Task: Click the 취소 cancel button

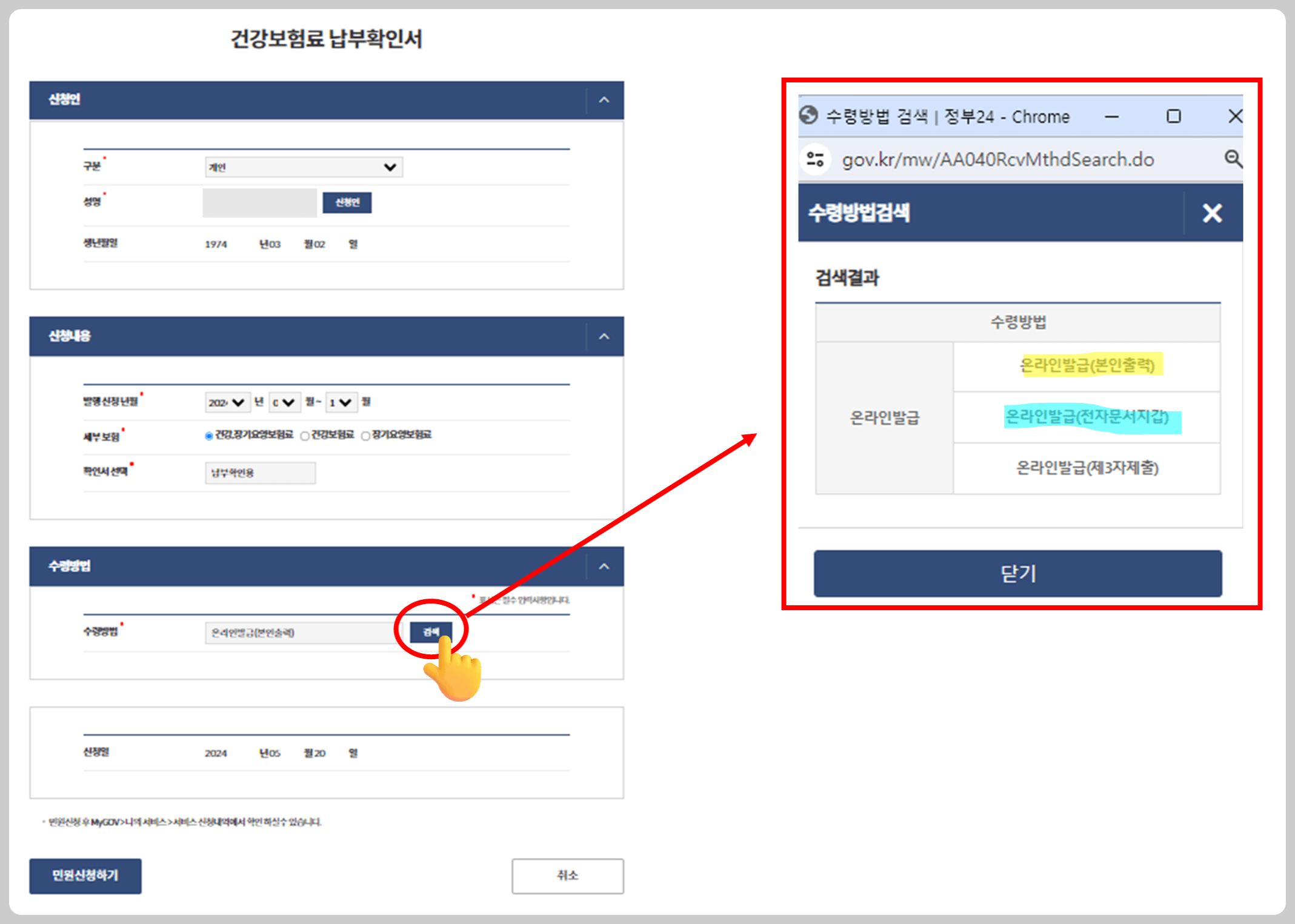Action: pos(567,876)
